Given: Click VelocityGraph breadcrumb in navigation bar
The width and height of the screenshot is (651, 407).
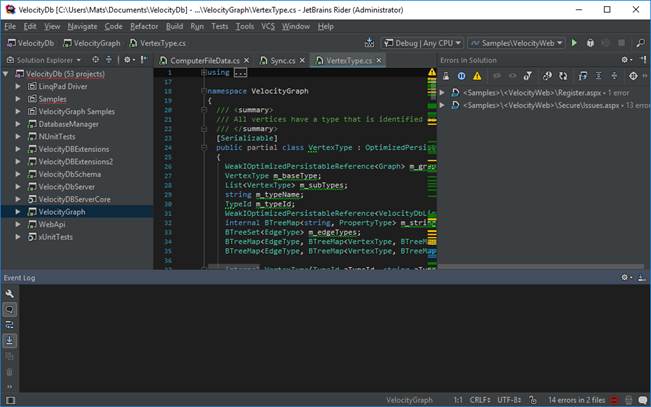Looking at the screenshot, I should [x=92, y=43].
